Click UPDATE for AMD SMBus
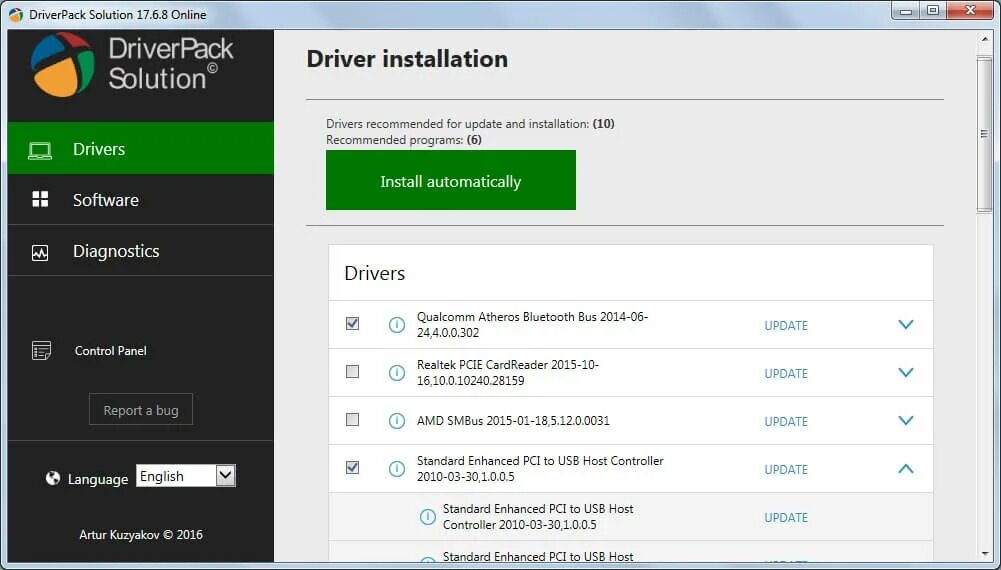This screenshot has width=1001, height=570. tap(786, 421)
